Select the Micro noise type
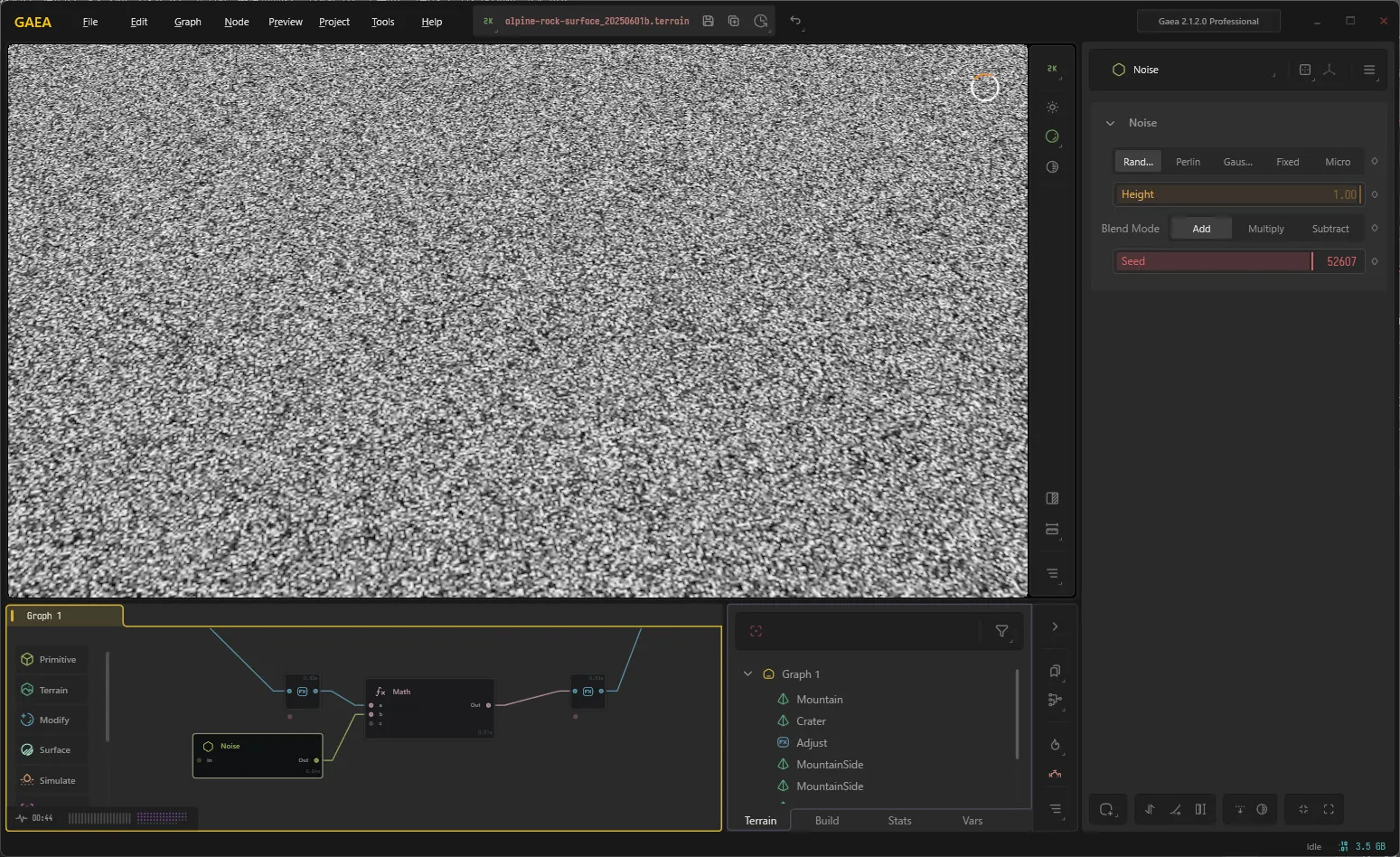This screenshot has height=857, width=1400. point(1338,162)
